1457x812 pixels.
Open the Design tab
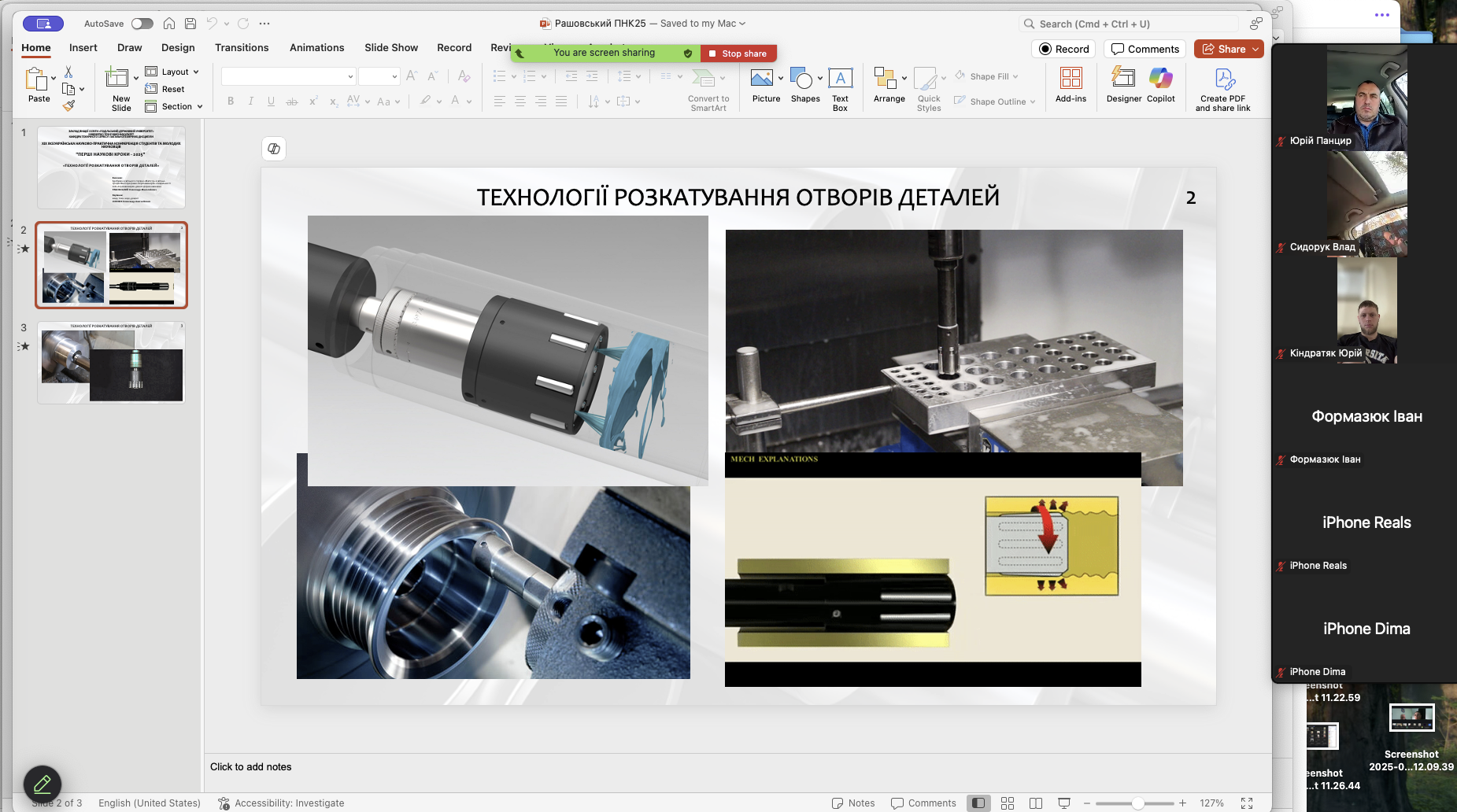click(x=178, y=48)
